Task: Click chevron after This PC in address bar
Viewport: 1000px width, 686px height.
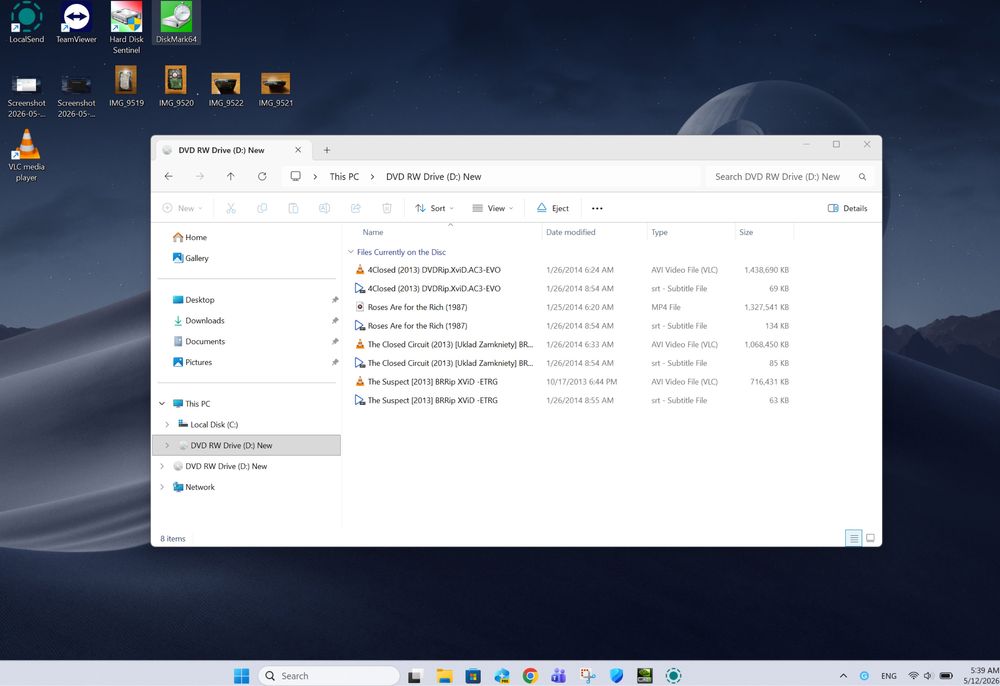Action: tap(372, 177)
